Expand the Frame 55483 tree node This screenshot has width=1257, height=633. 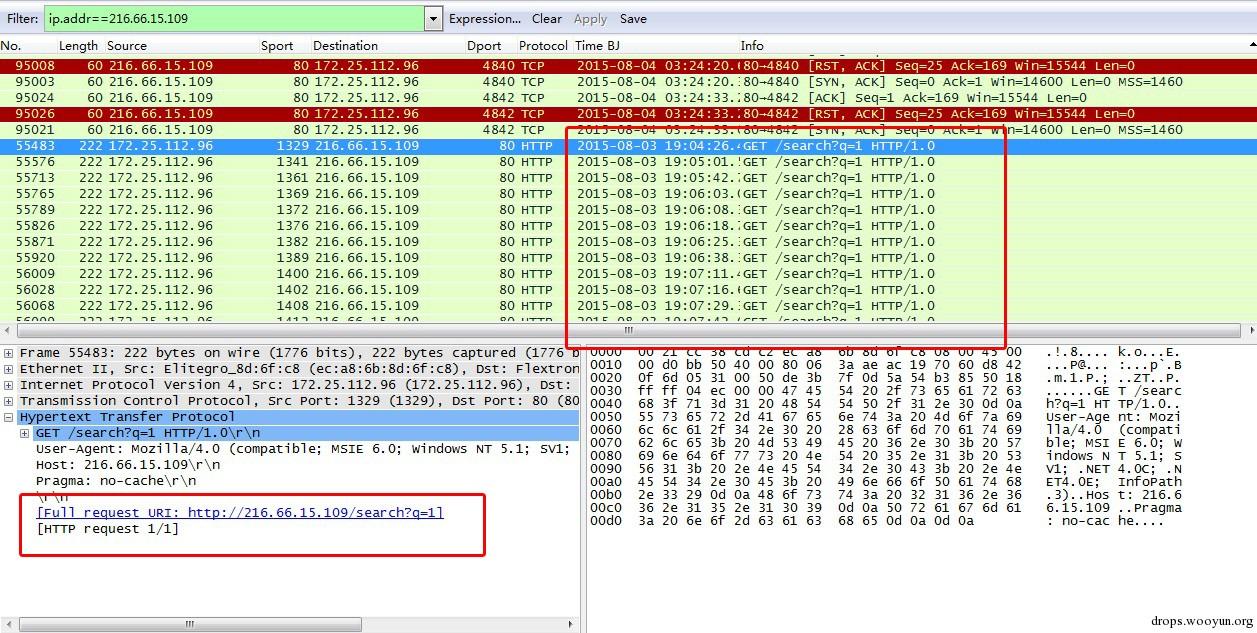(9, 353)
